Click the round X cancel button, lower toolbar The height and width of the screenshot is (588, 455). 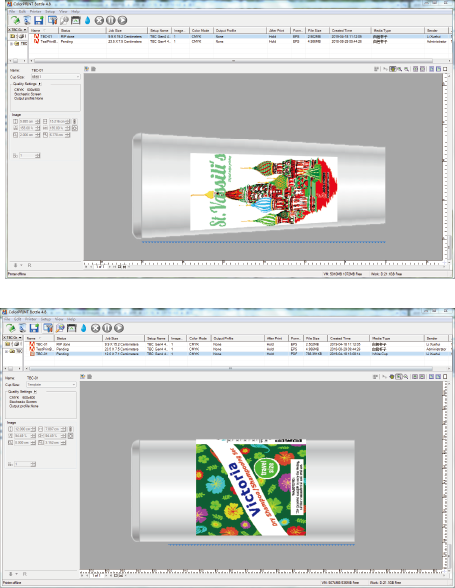tap(95, 328)
